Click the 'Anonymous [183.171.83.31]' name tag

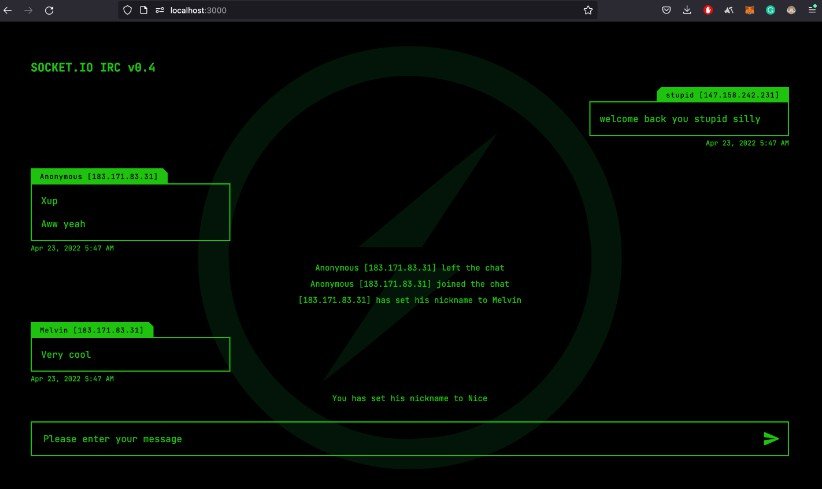click(x=99, y=177)
